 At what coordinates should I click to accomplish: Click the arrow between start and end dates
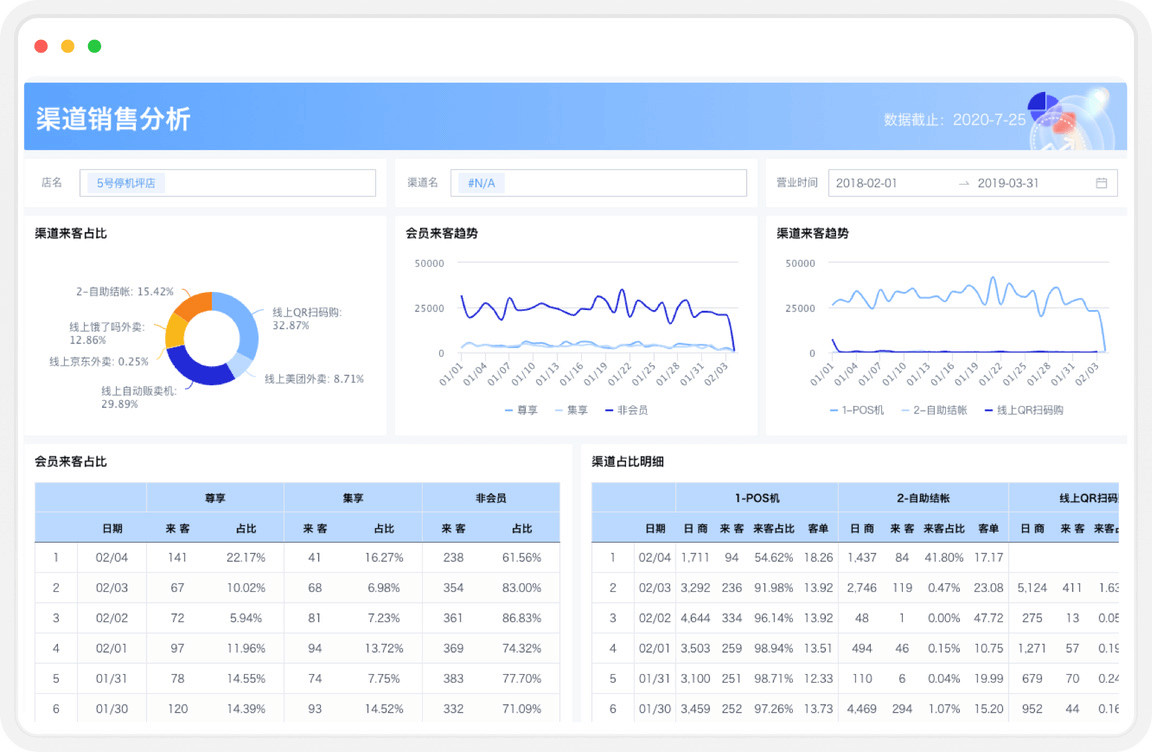[x=963, y=183]
